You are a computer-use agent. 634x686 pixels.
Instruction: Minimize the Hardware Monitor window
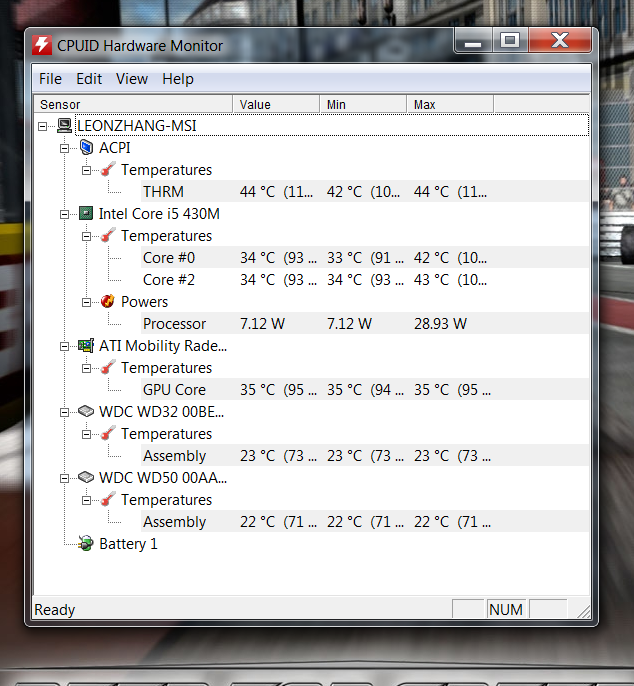[473, 41]
